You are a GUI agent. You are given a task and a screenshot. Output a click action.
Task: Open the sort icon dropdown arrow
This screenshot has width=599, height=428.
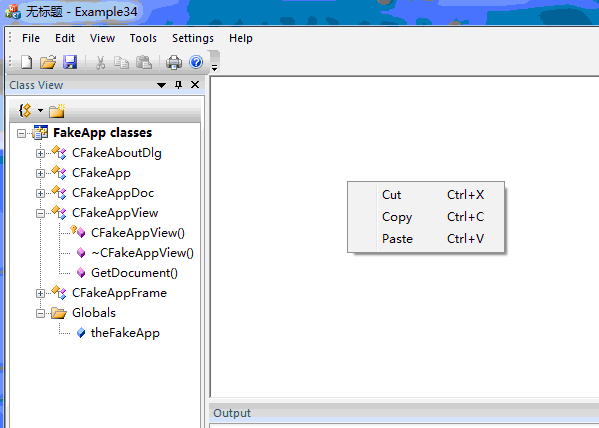point(40,111)
